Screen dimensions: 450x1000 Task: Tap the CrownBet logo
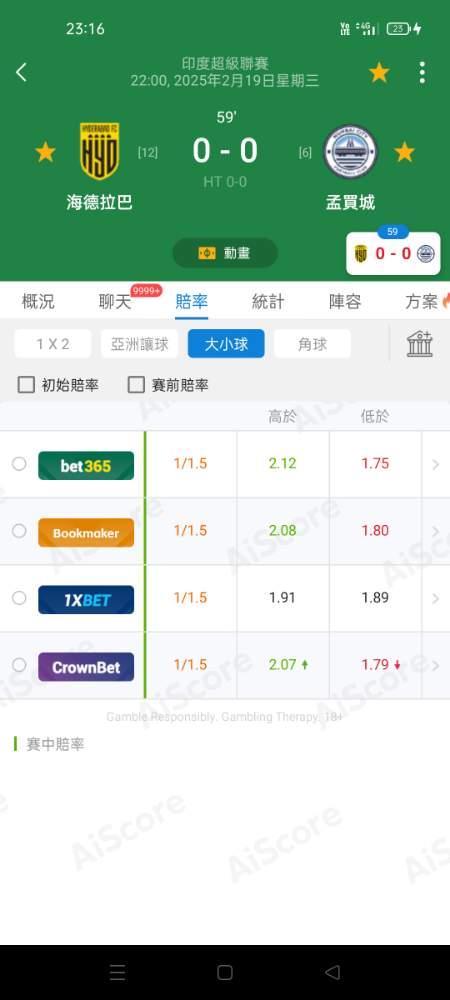click(x=86, y=666)
